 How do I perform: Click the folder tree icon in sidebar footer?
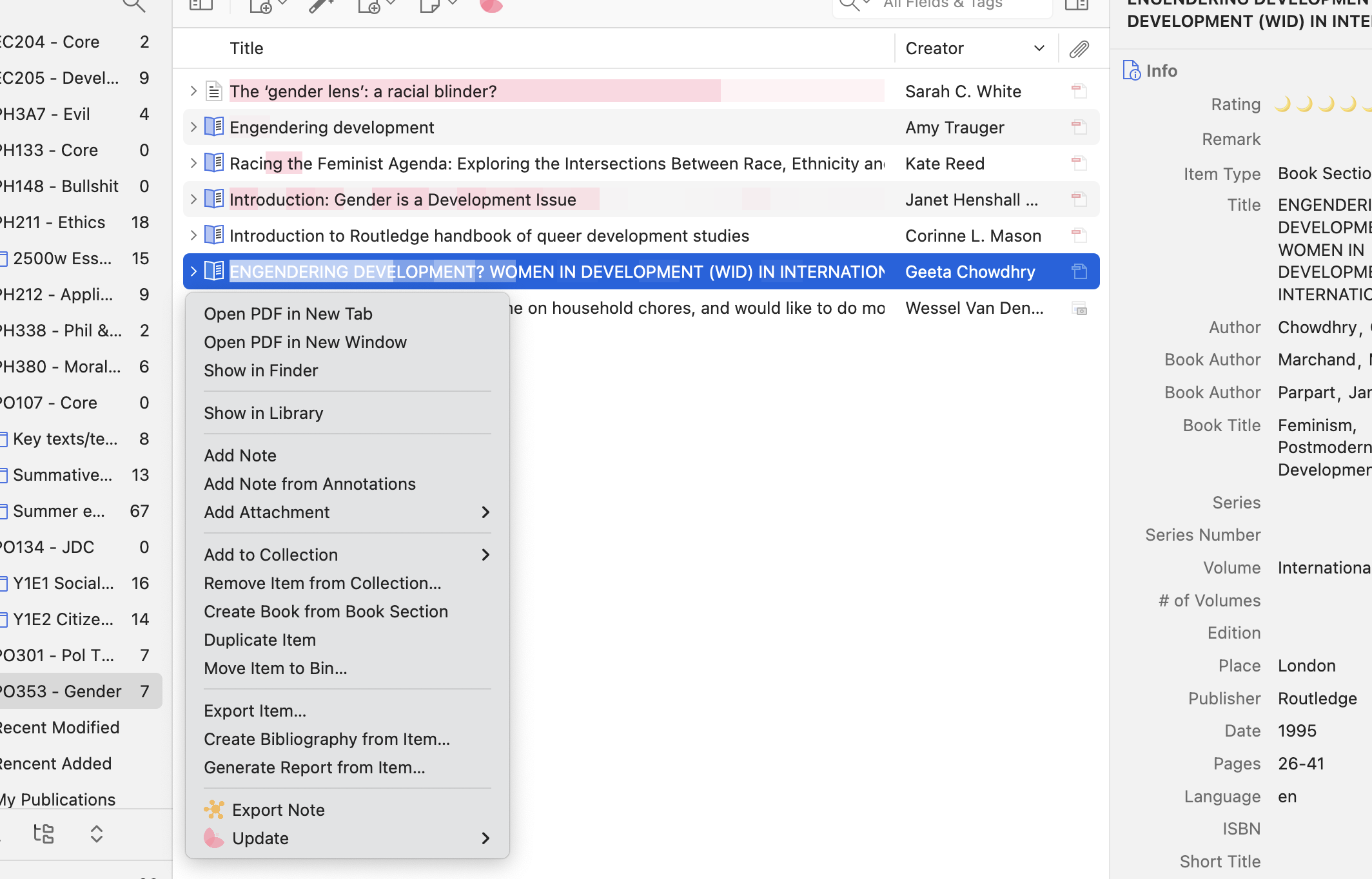(x=44, y=833)
